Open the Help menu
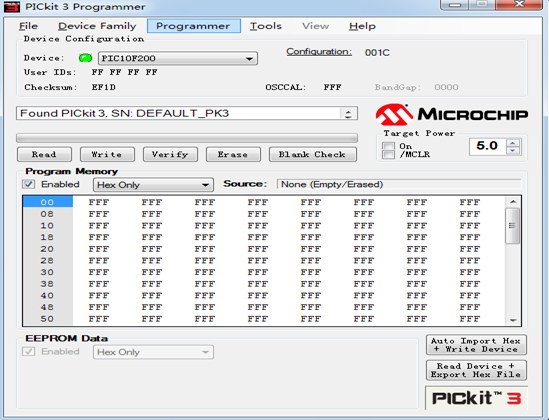This screenshot has width=549, height=420. pos(362,26)
